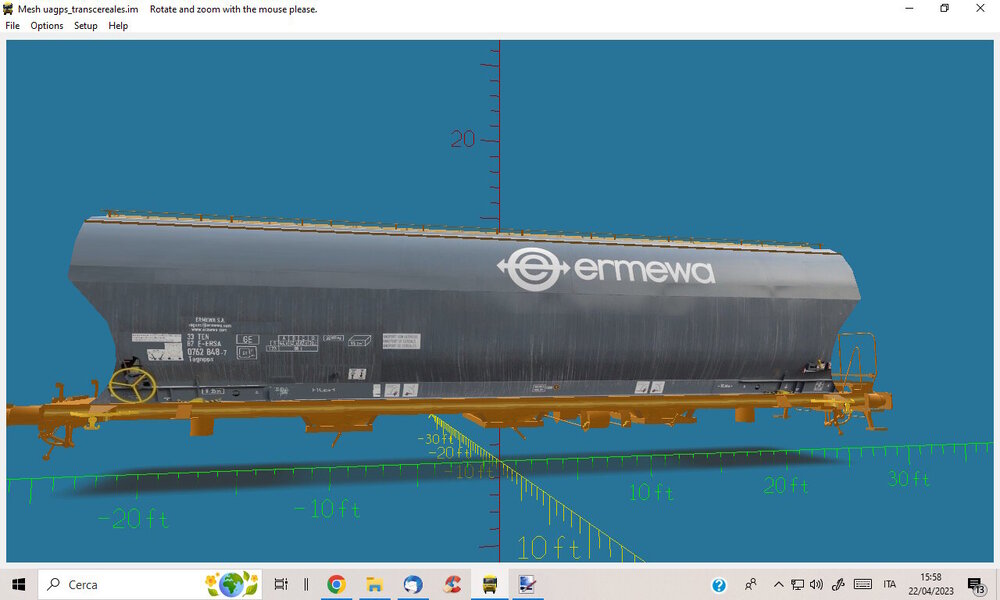Show hidden tray icons with the chevron
This screenshot has height=600, width=1000.
[x=778, y=584]
